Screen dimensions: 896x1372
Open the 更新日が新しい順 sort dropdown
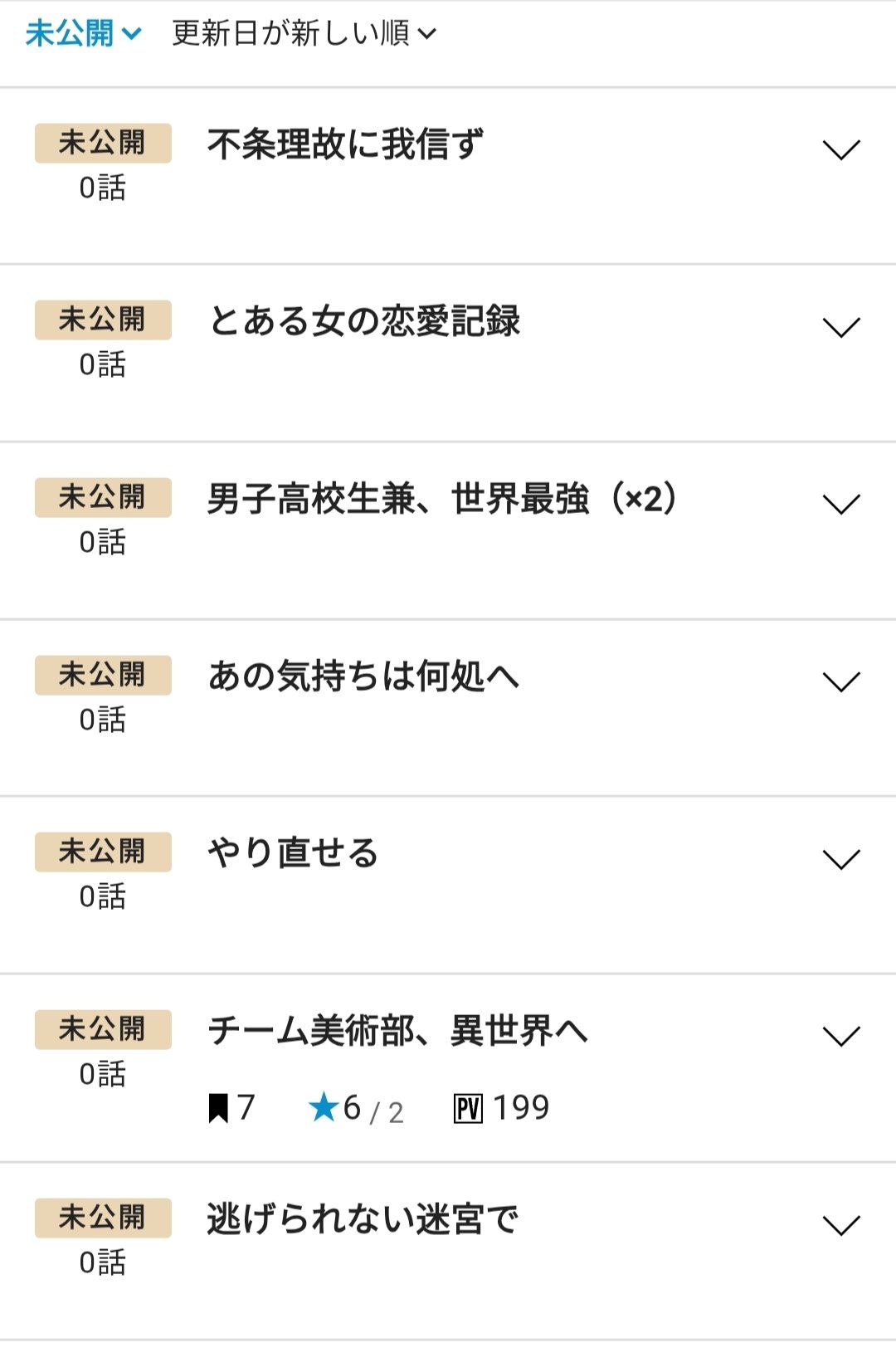point(304,34)
